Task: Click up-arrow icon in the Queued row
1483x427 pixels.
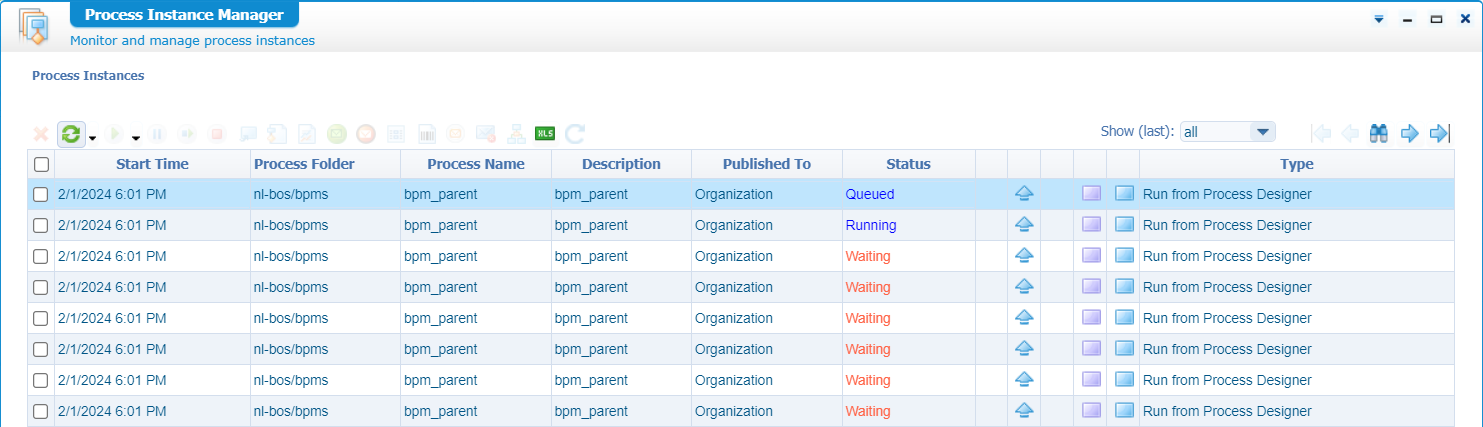Action: point(1024,194)
